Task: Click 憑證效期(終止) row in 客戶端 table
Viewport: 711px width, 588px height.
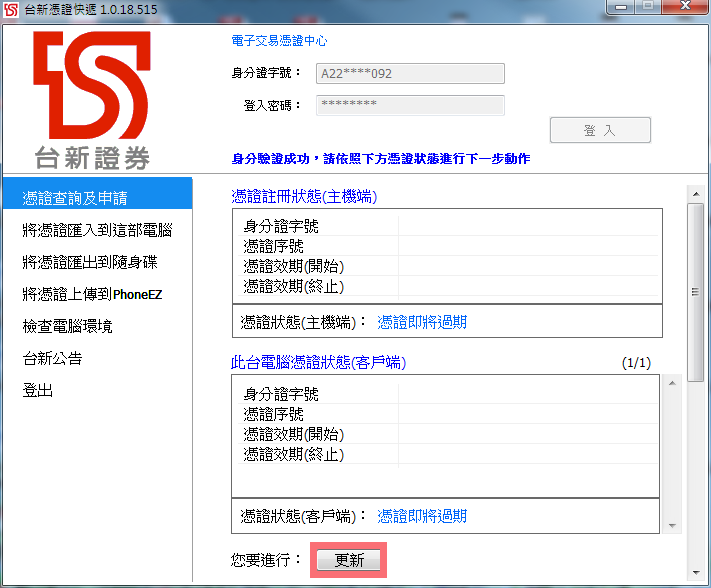Action: (x=448, y=454)
